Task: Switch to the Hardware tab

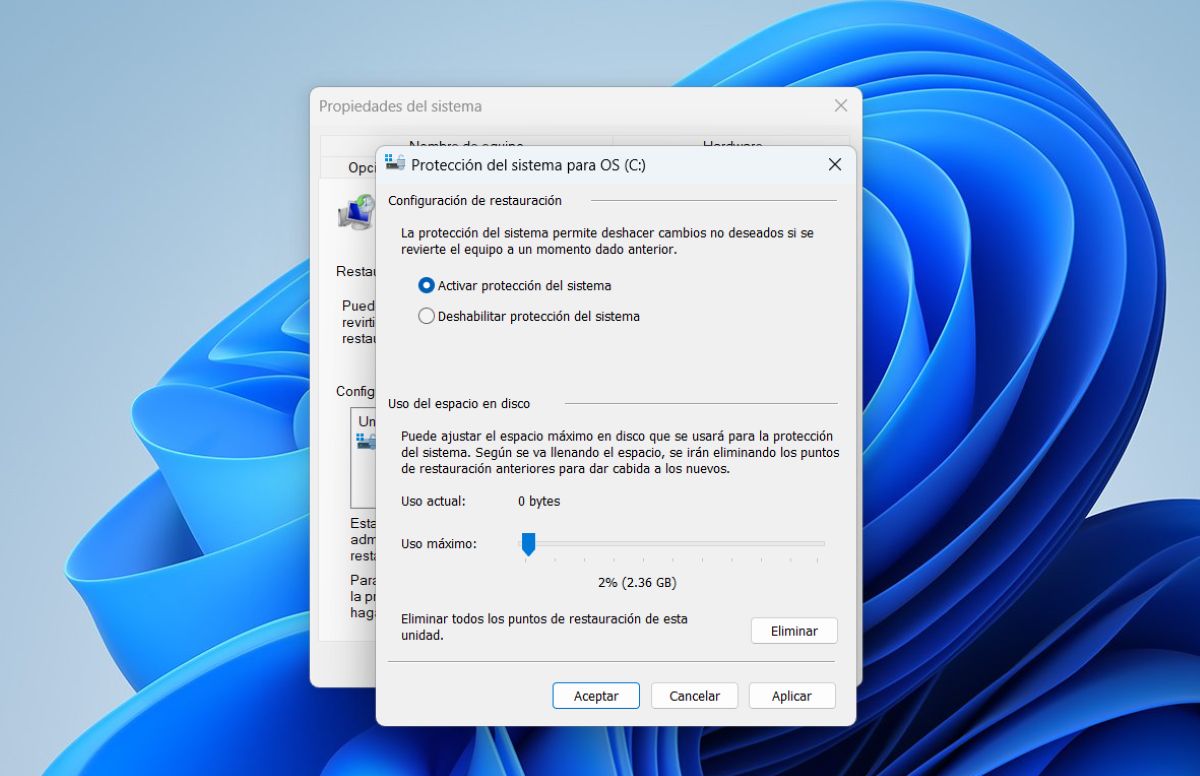Action: click(731, 146)
